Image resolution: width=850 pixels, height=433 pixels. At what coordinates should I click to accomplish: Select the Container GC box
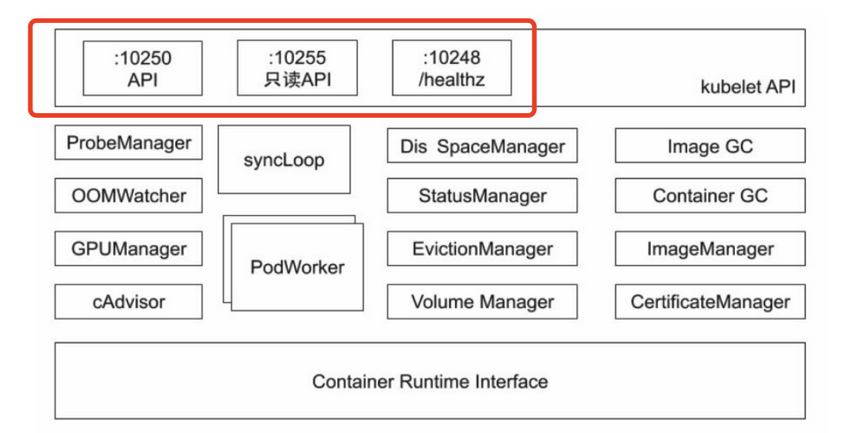[709, 196]
